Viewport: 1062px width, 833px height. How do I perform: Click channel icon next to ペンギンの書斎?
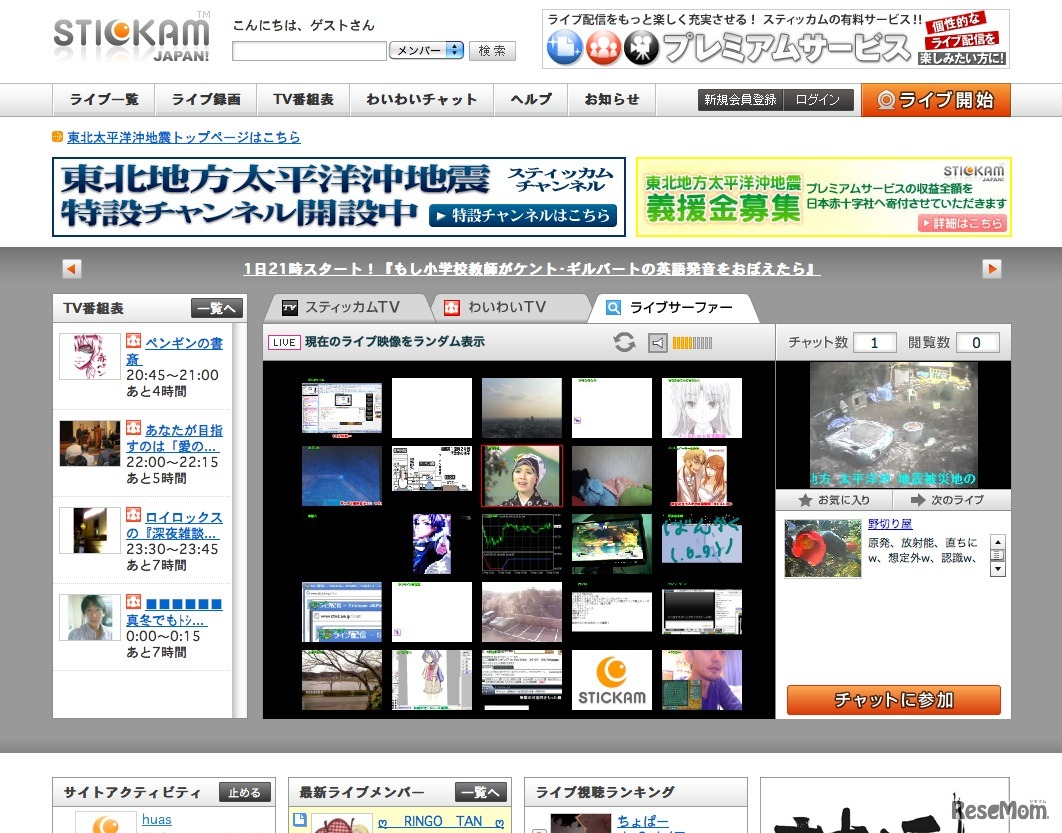[x=134, y=342]
